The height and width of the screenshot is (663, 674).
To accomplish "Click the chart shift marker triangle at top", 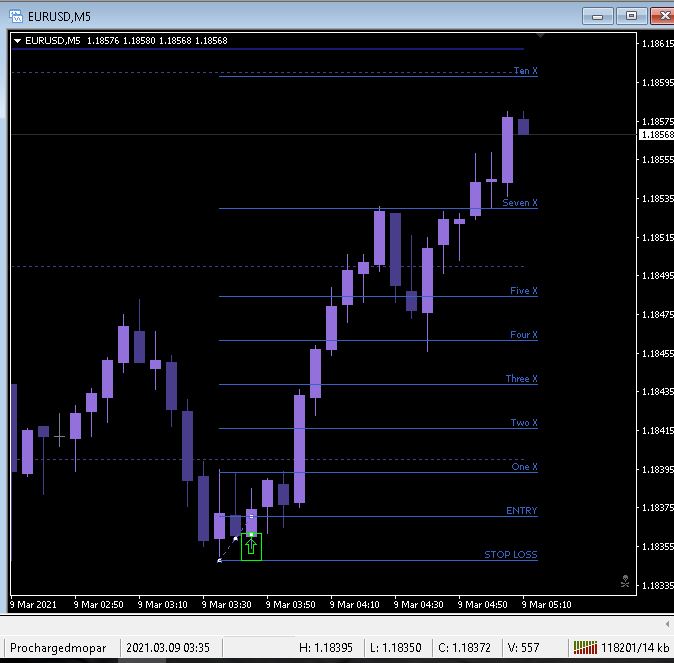I will point(540,36).
